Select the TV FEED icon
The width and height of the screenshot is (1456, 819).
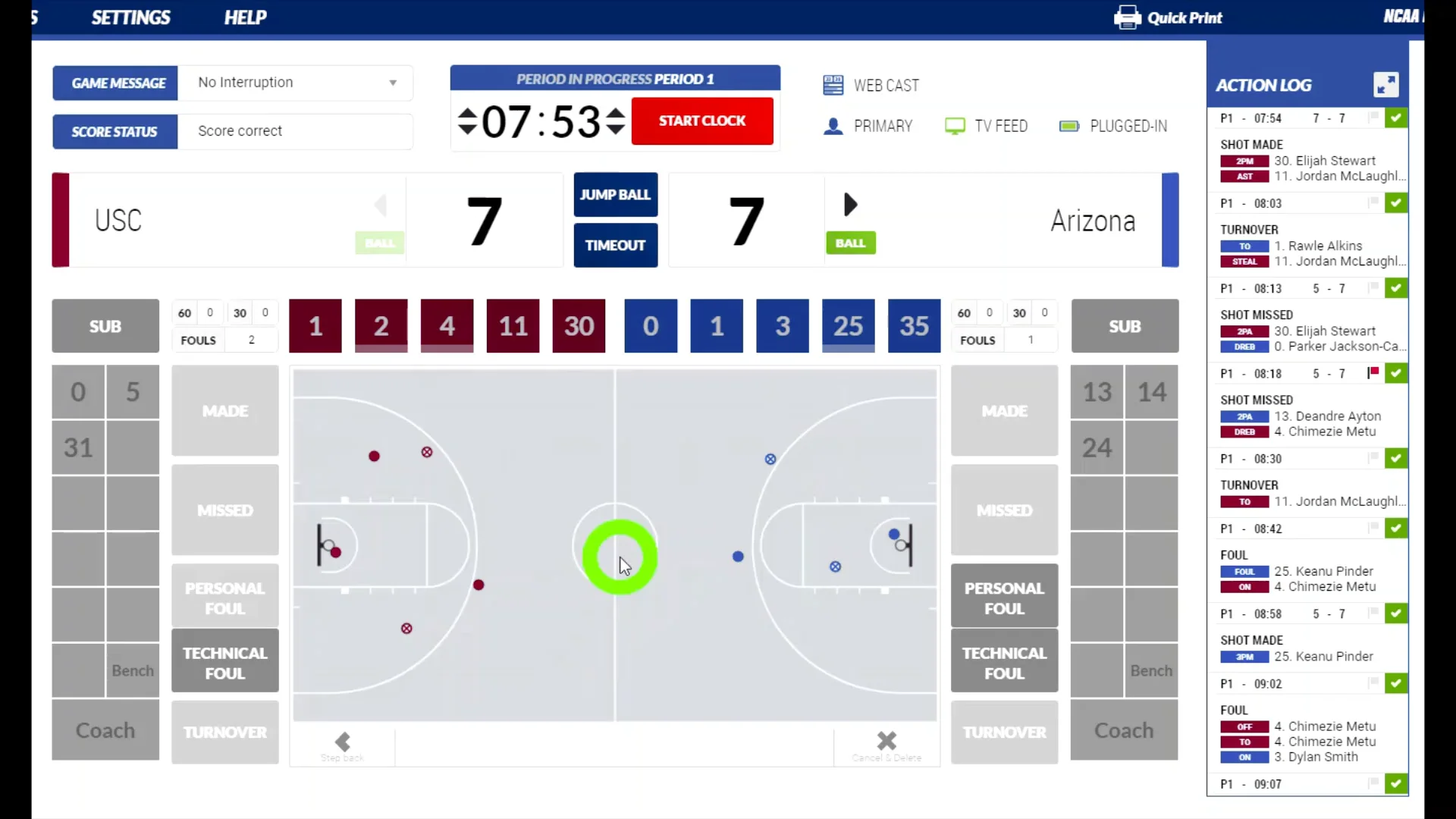(955, 125)
